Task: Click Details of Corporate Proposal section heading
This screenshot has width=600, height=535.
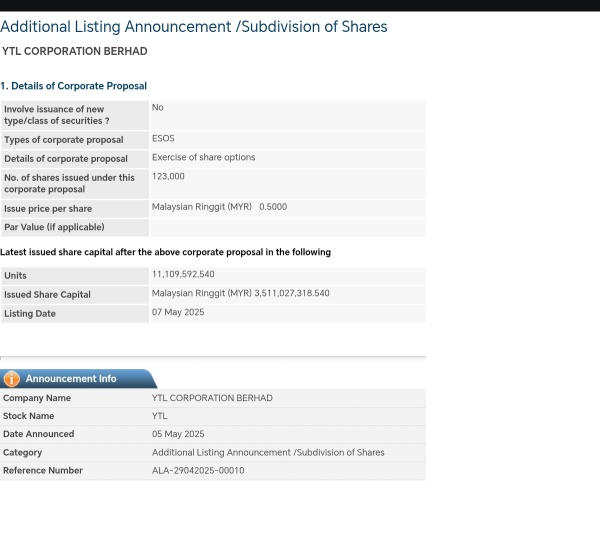Action: click(x=73, y=86)
